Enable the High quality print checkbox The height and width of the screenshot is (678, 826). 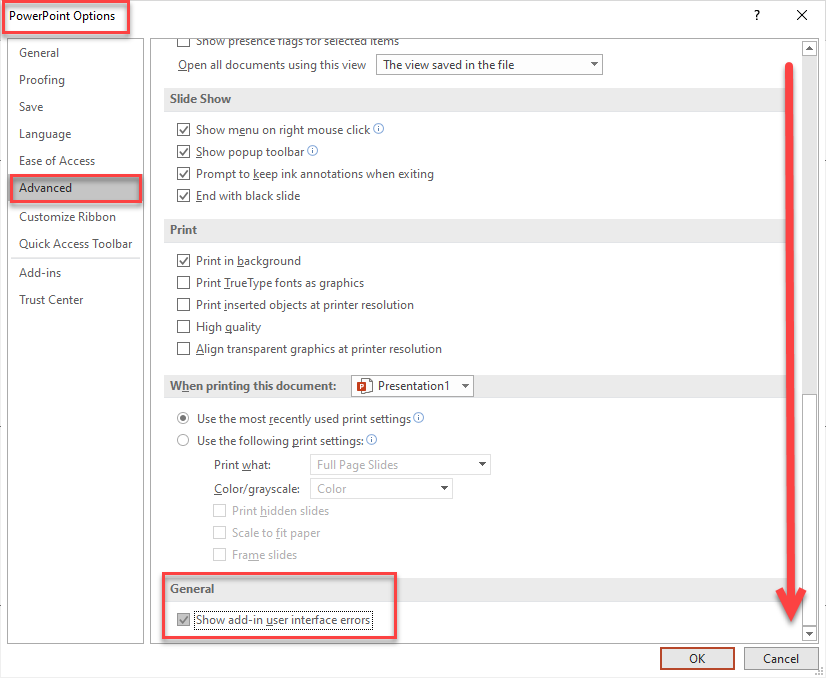(183, 327)
